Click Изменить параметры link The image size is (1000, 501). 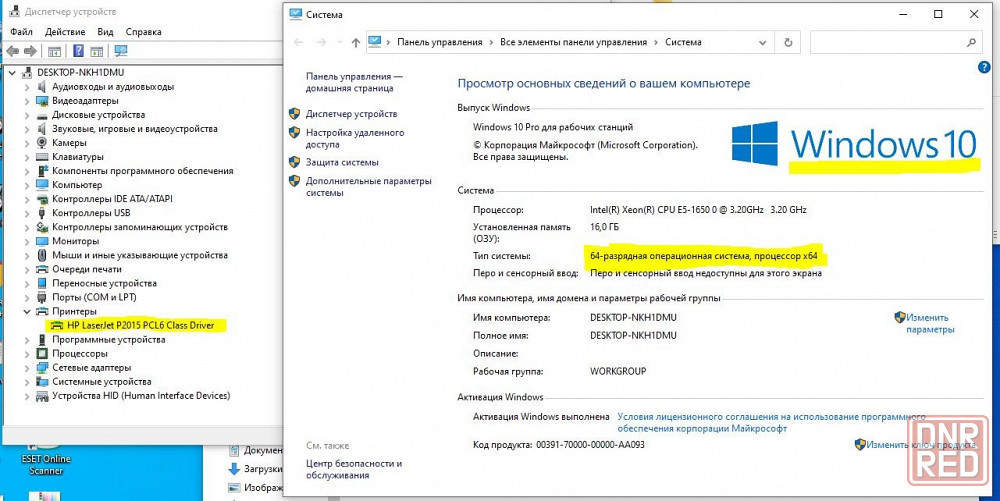pos(930,324)
